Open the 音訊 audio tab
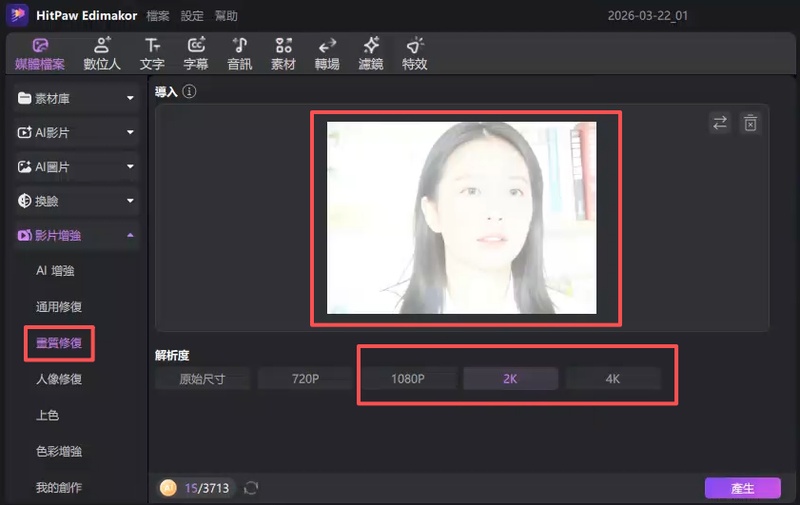 coord(240,54)
